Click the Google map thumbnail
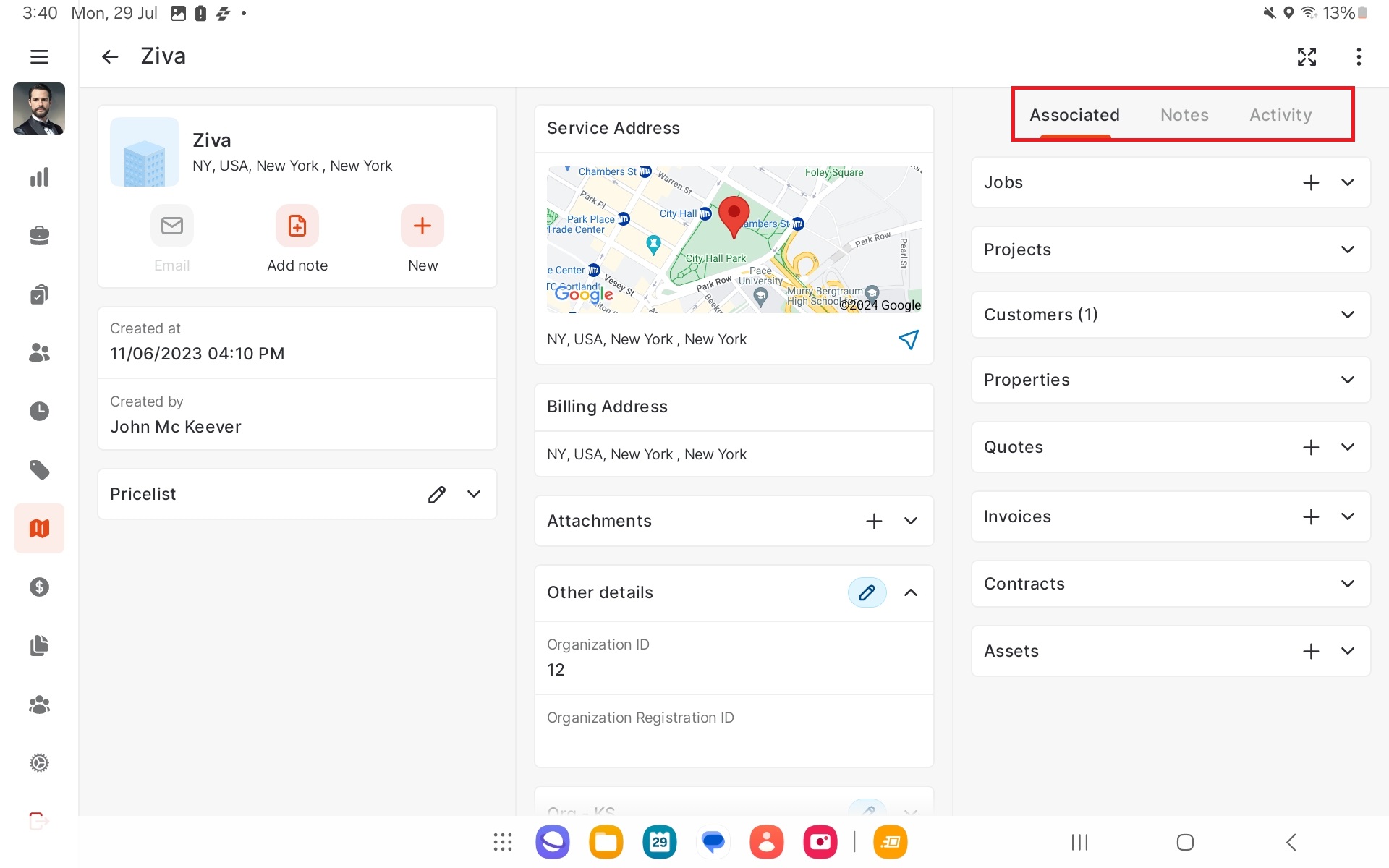 point(734,239)
